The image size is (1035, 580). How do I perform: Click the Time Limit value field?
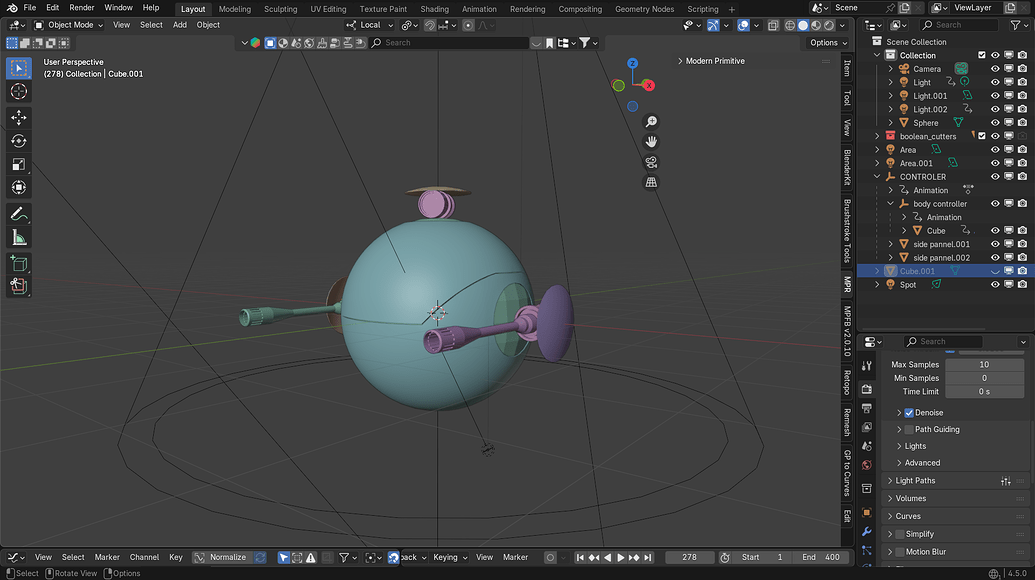point(984,392)
